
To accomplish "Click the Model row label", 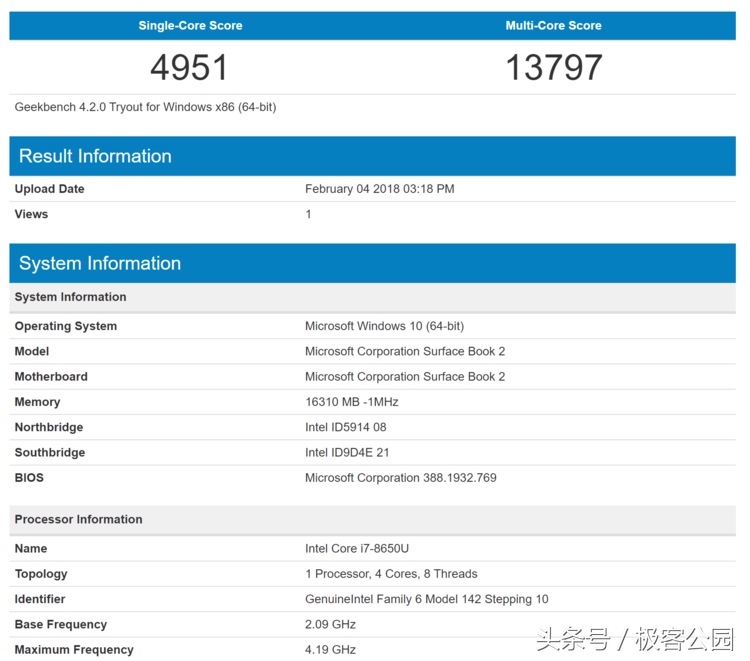I will [32, 352].
